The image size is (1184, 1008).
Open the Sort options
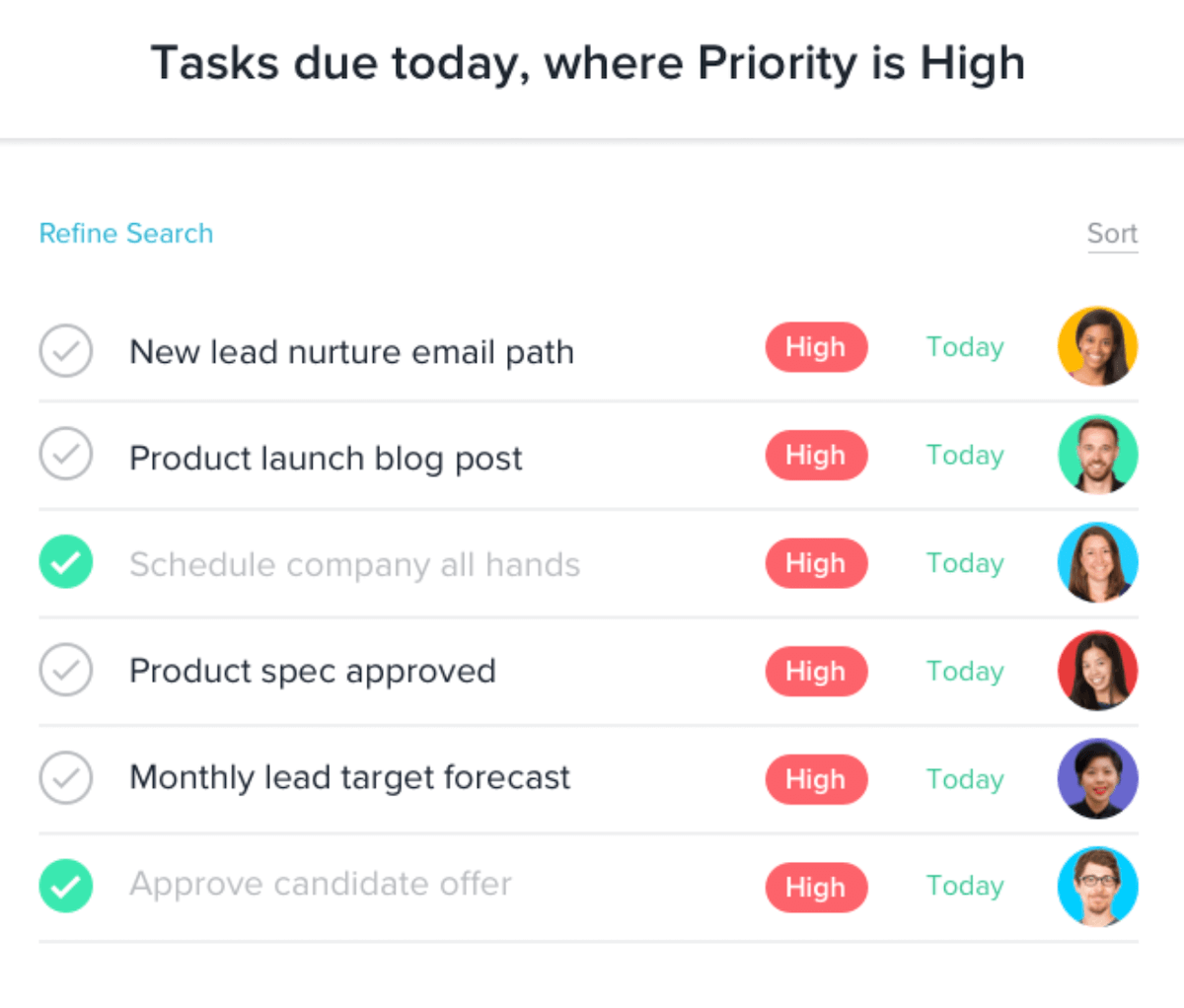pyautogui.click(x=1112, y=234)
